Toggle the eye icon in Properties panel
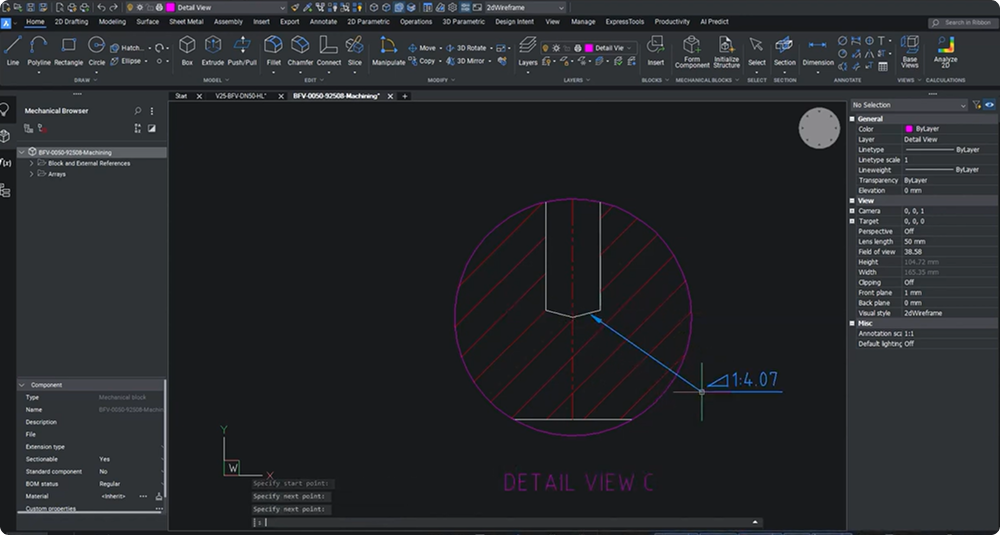The width and height of the screenshot is (1000, 535). click(x=990, y=105)
